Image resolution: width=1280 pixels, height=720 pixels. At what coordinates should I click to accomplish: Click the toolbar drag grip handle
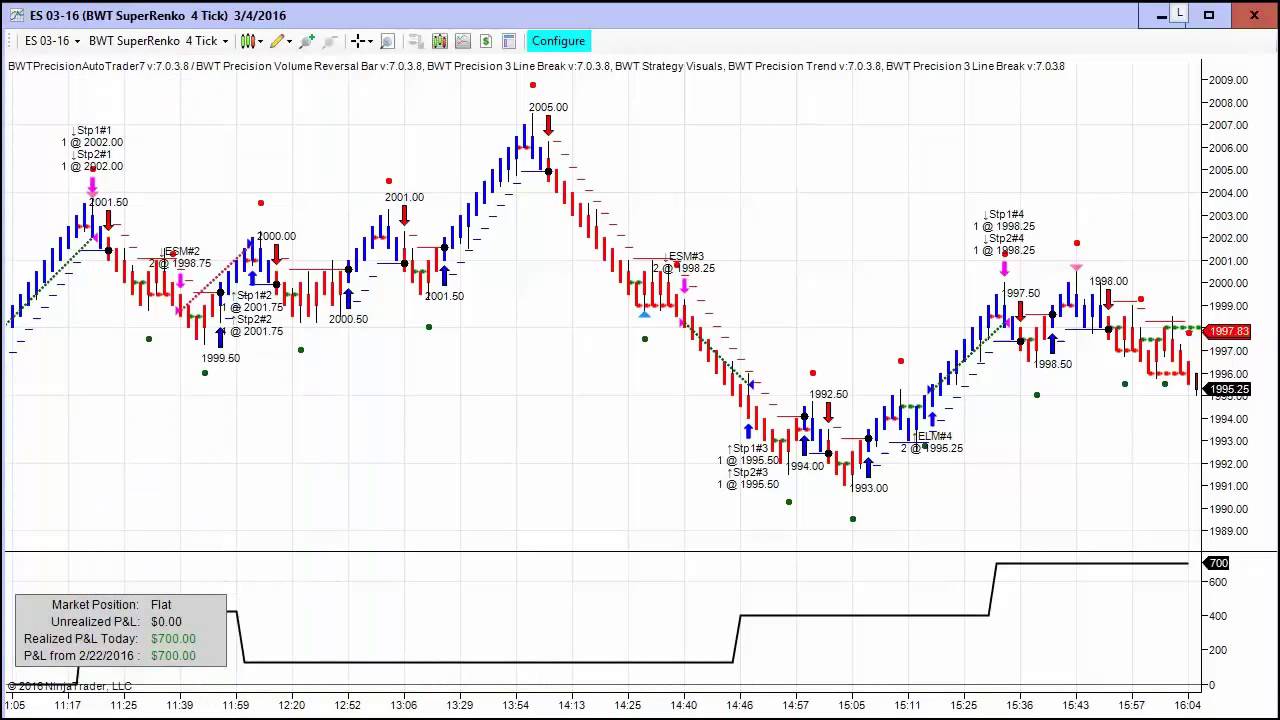pyautogui.click(x=10, y=41)
